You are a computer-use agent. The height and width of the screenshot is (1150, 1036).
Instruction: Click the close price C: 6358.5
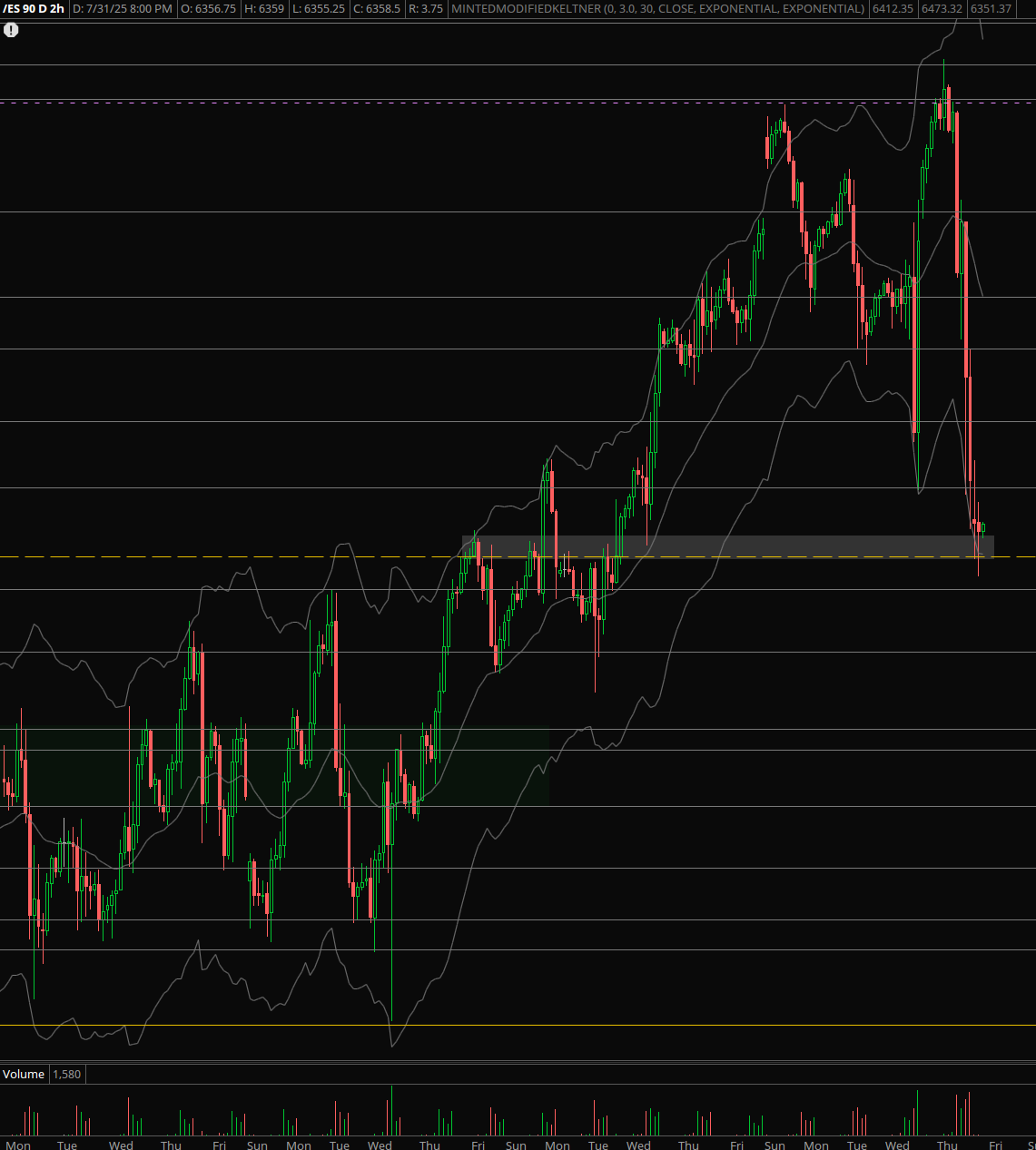(x=376, y=9)
